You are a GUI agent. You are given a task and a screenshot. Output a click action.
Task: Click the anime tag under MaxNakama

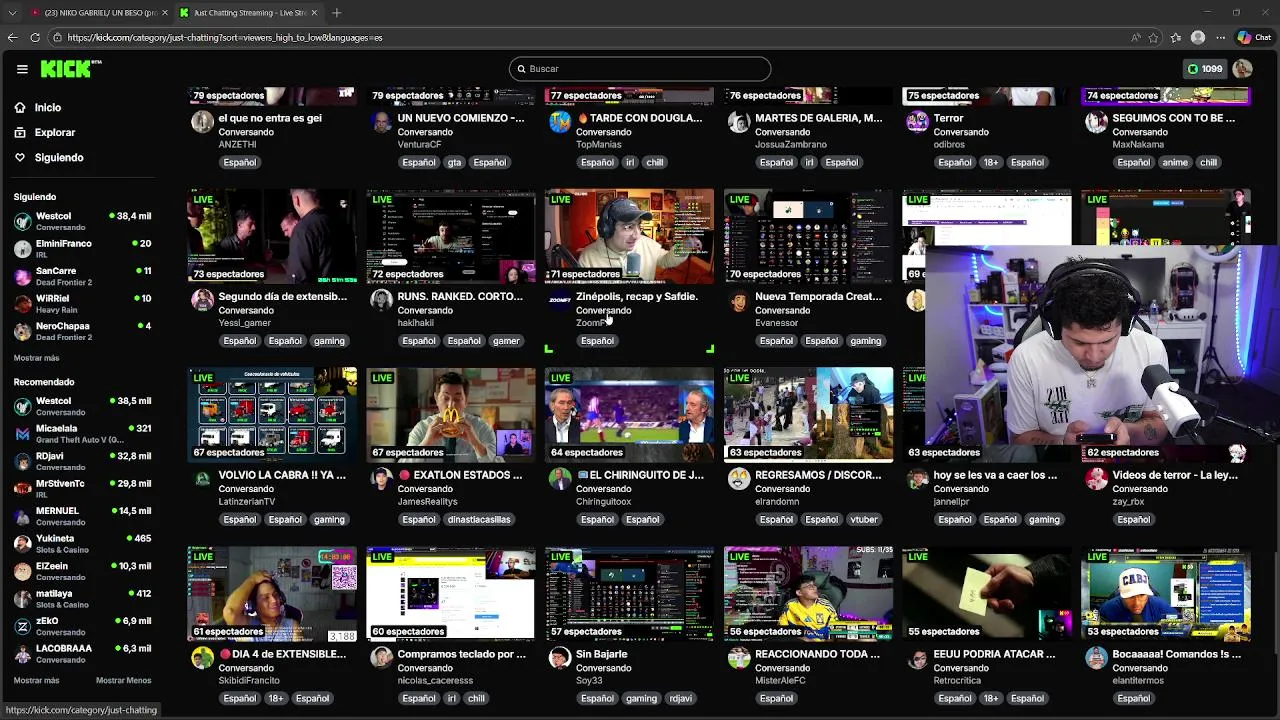pyautogui.click(x=1175, y=162)
